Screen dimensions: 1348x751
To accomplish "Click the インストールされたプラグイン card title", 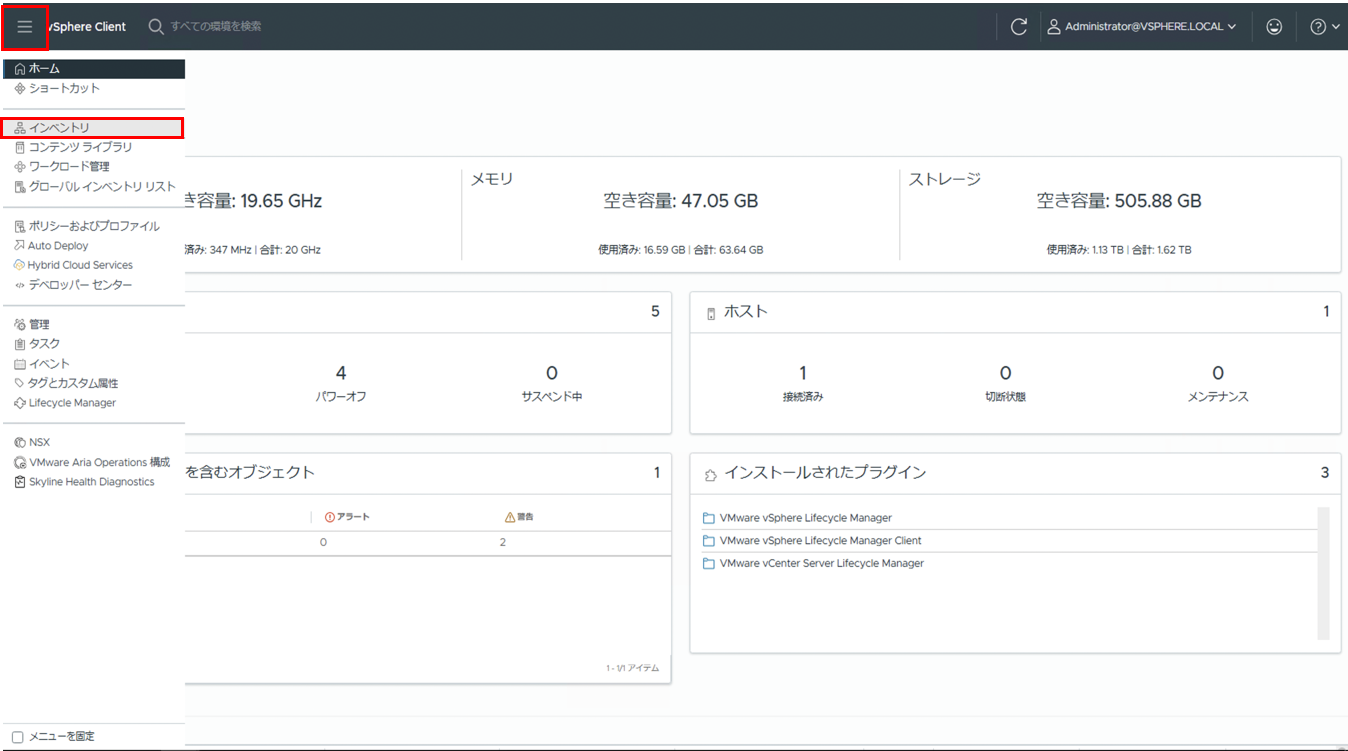I will pos(825,473).
